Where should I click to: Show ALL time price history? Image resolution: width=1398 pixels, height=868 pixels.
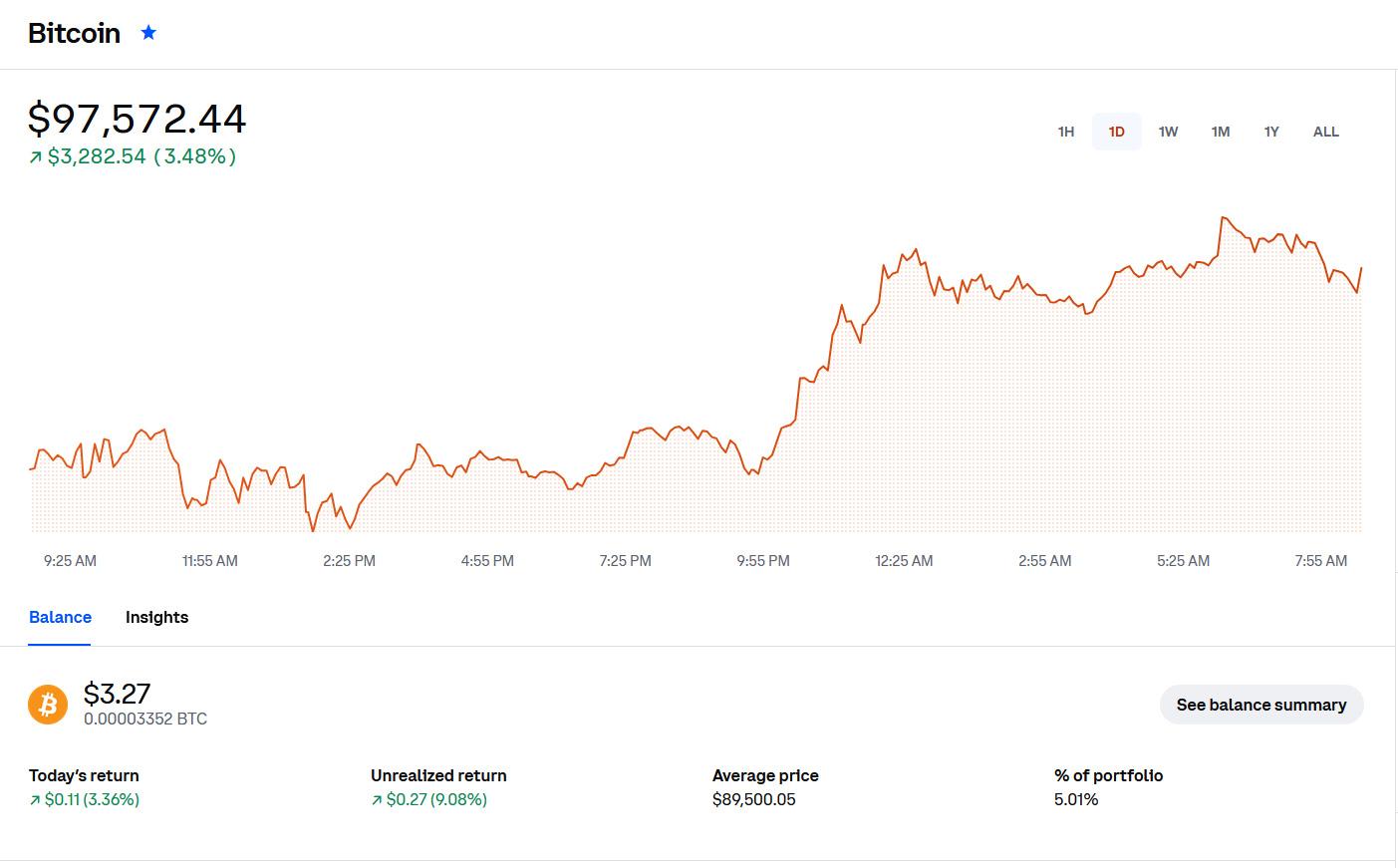pyautogui.click(x=1326, y=132)
